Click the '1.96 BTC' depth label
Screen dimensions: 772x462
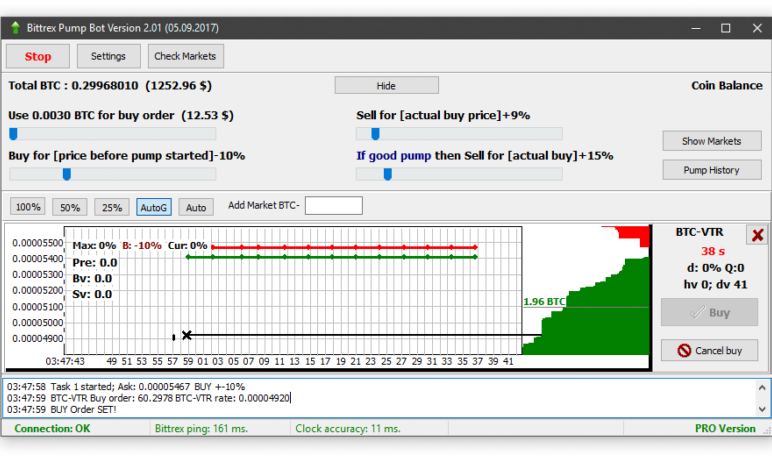click(544, 301)
